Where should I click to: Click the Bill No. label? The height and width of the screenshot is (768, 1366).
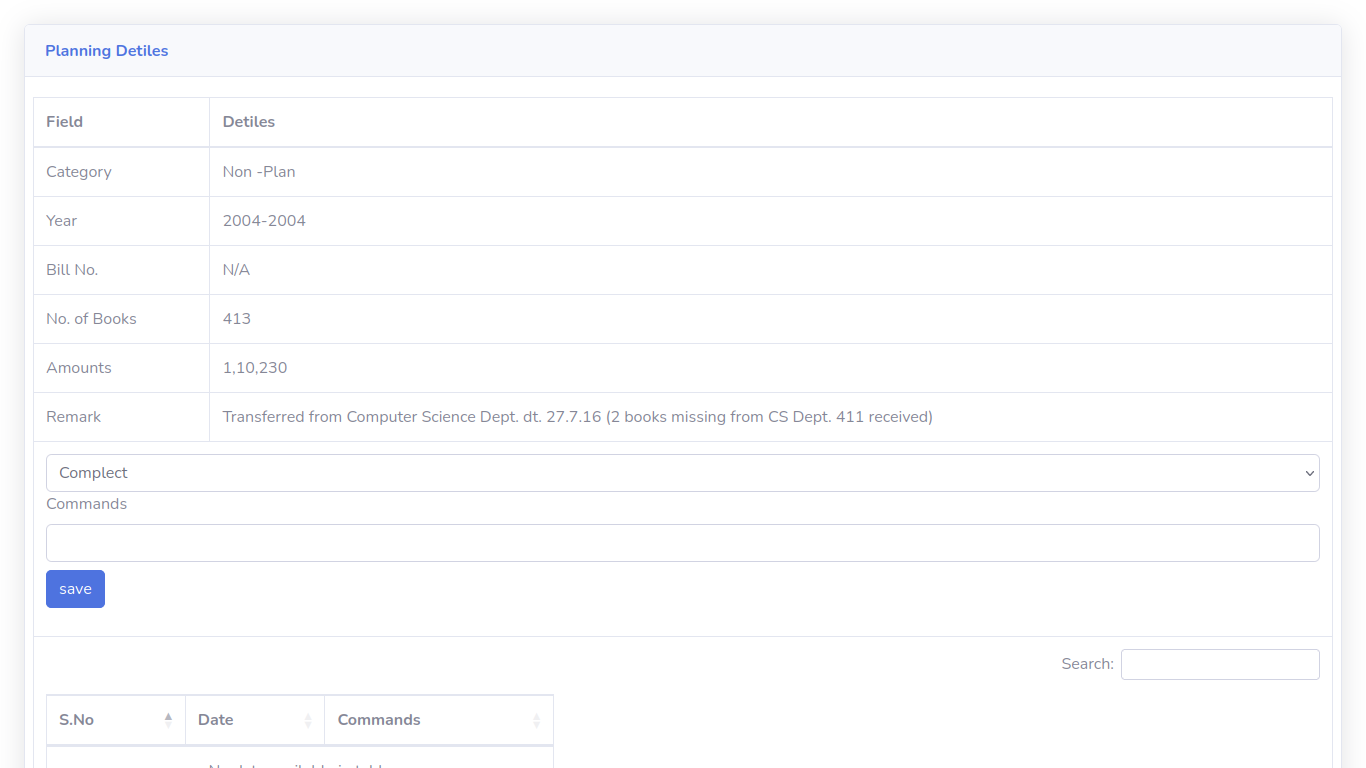pos(72,270)
